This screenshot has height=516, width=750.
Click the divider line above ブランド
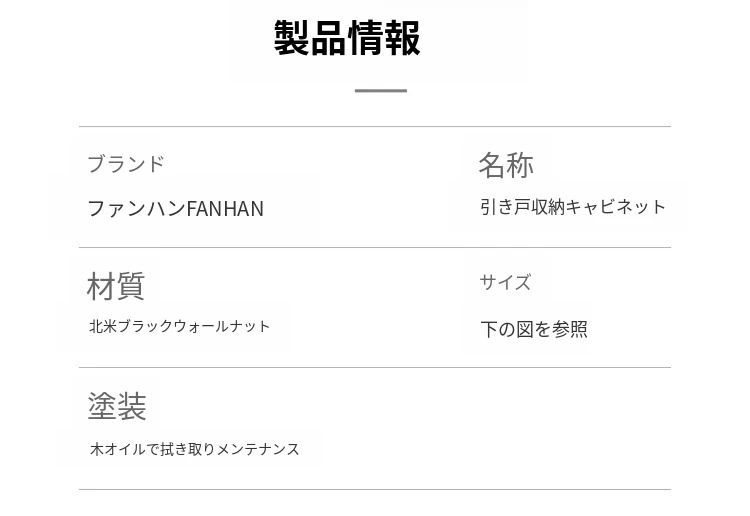375,127
